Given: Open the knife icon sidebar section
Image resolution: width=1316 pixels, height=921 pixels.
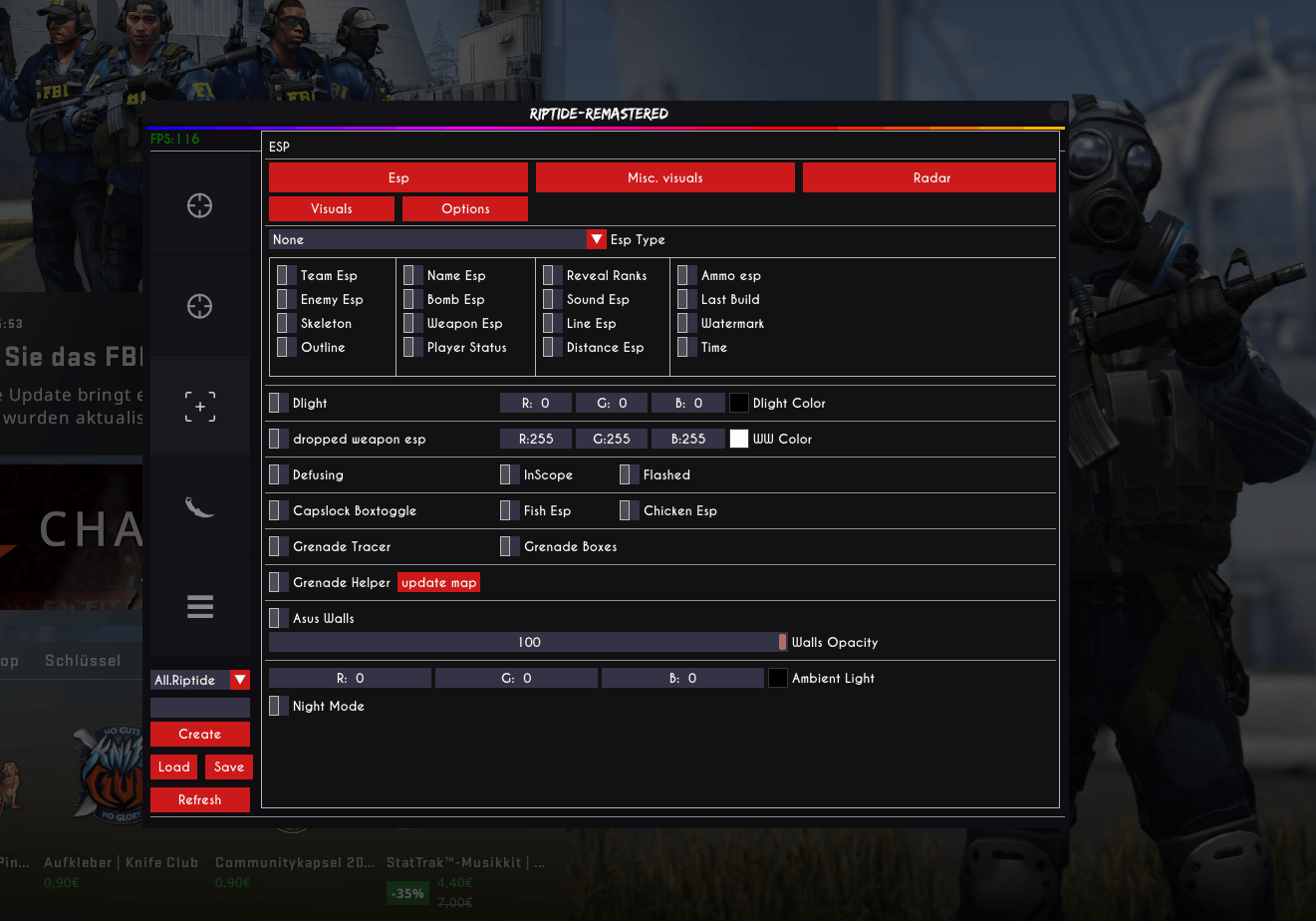Looking at the screenshot, I should pos(200,506).
